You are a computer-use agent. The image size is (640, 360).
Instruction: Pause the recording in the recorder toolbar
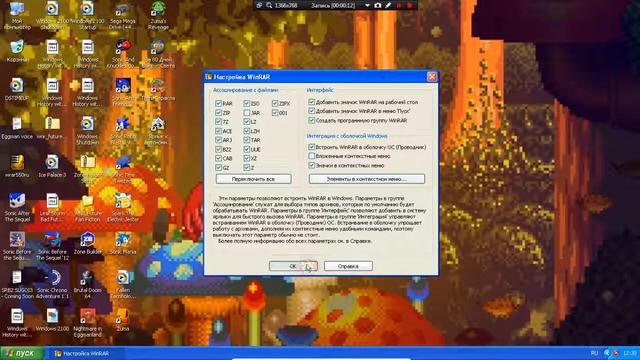(399, 5)
